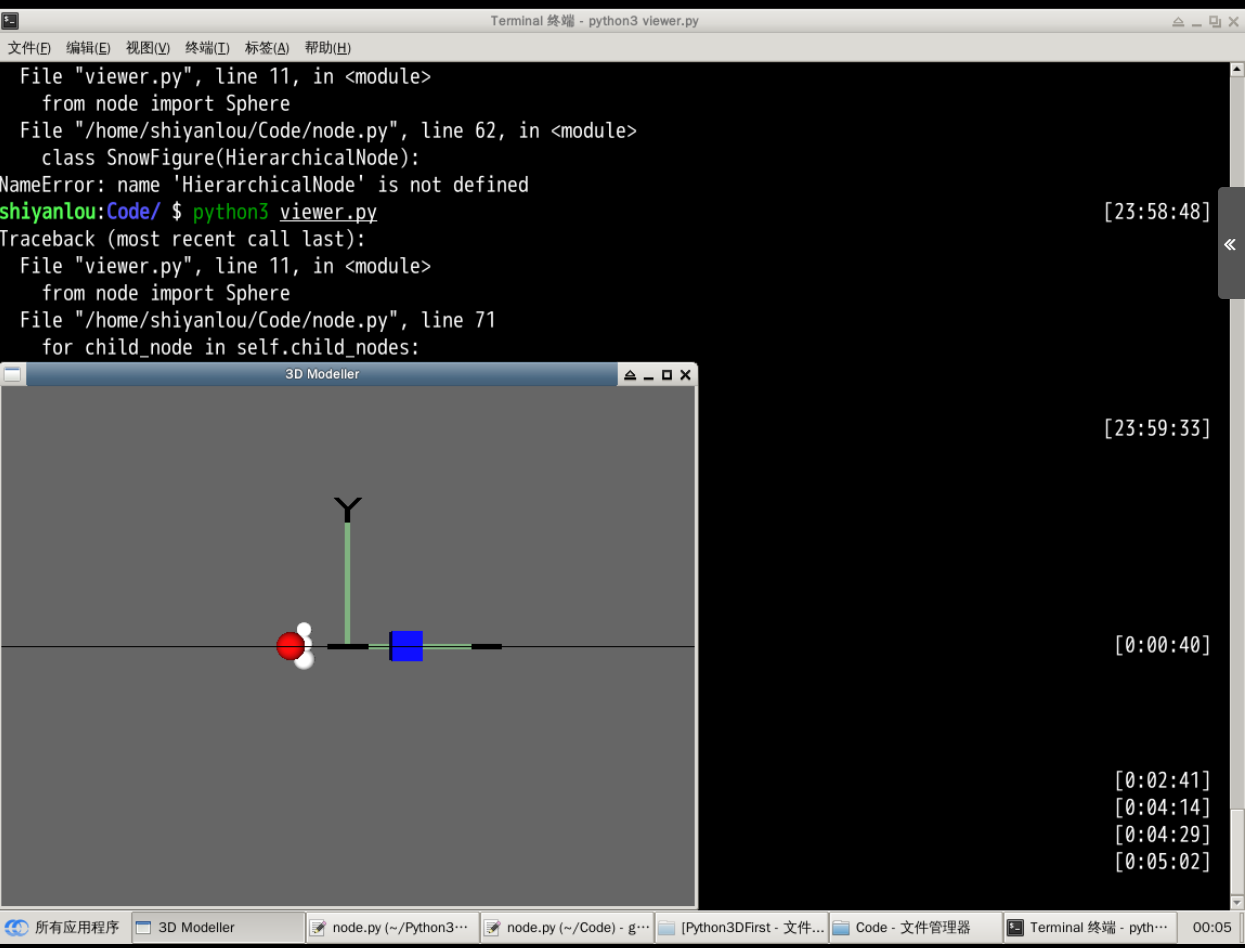Open the 终端 menu
The image size is (1245, 948).
[x=207, y=47]
